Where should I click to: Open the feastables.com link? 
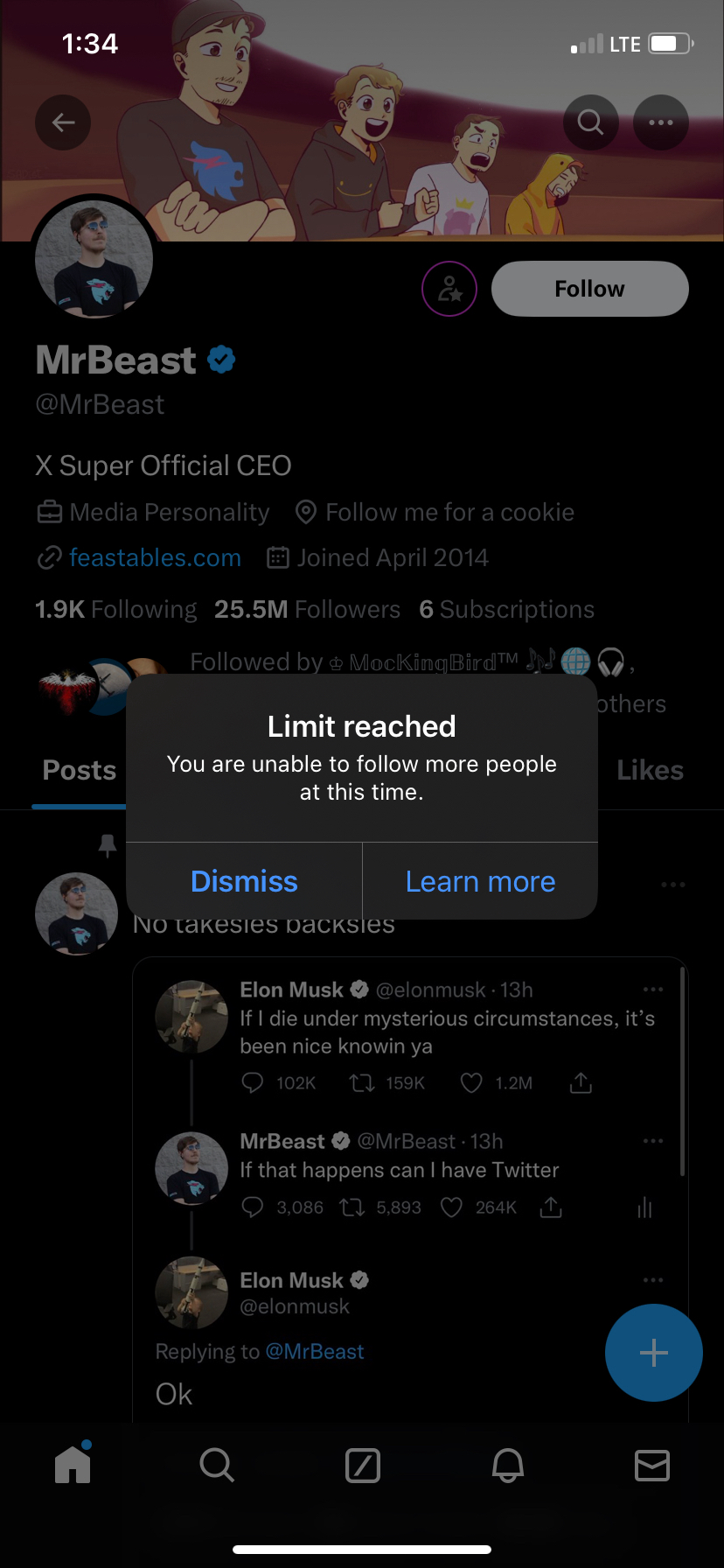coord(155,557)
